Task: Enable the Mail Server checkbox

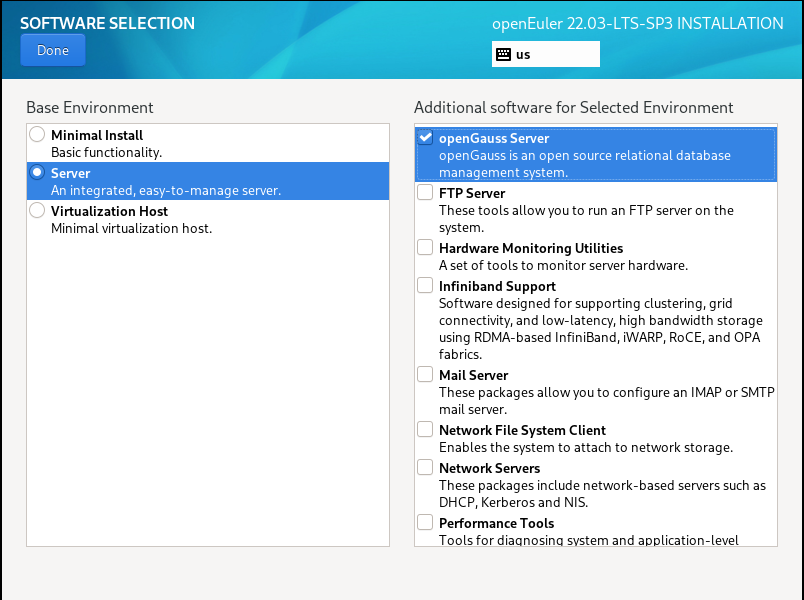Action: point(425,374)
